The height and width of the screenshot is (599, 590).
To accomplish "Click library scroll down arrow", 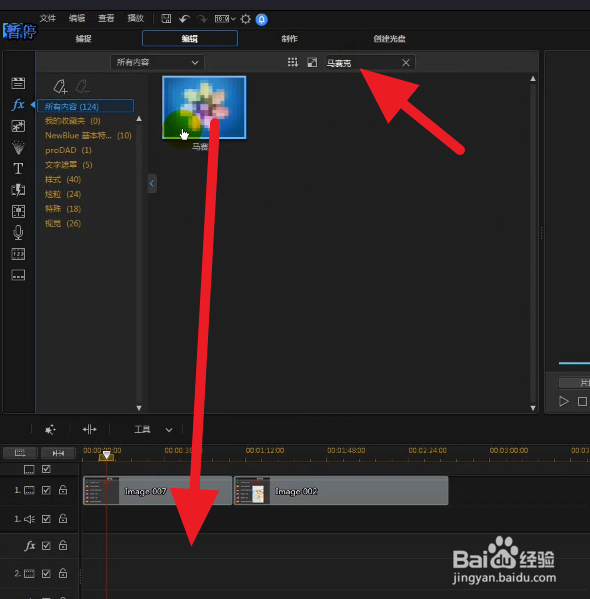I will click(x=533, y=408).
